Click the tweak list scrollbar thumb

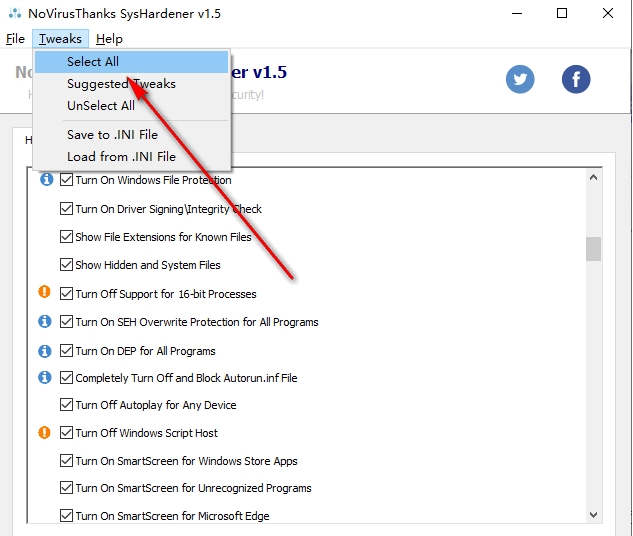(593, 249)
